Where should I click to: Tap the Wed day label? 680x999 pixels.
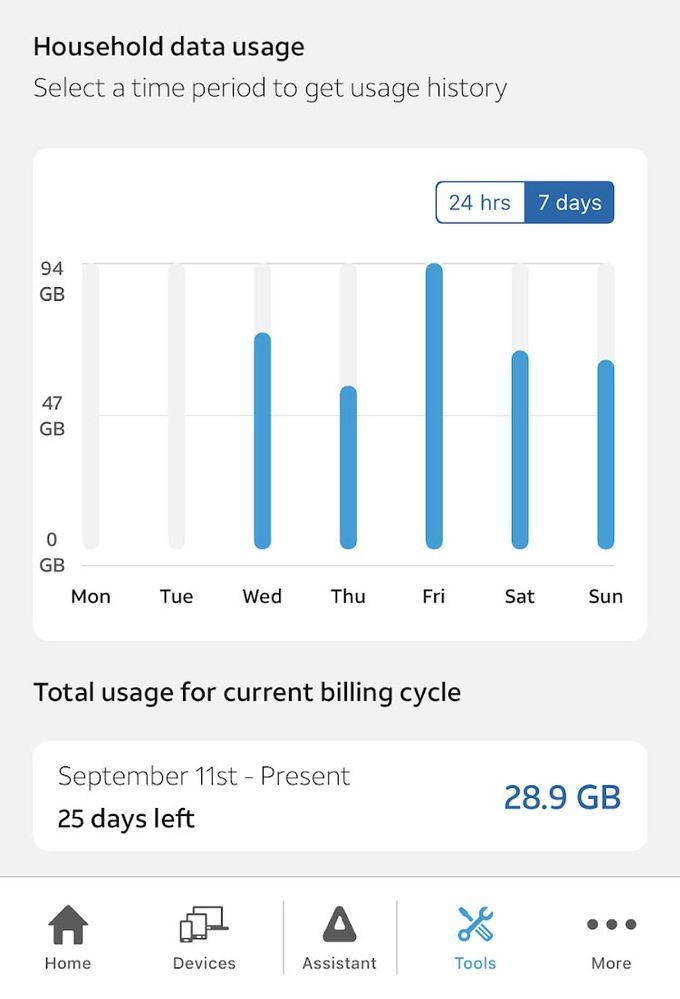[x=262, y=596]
